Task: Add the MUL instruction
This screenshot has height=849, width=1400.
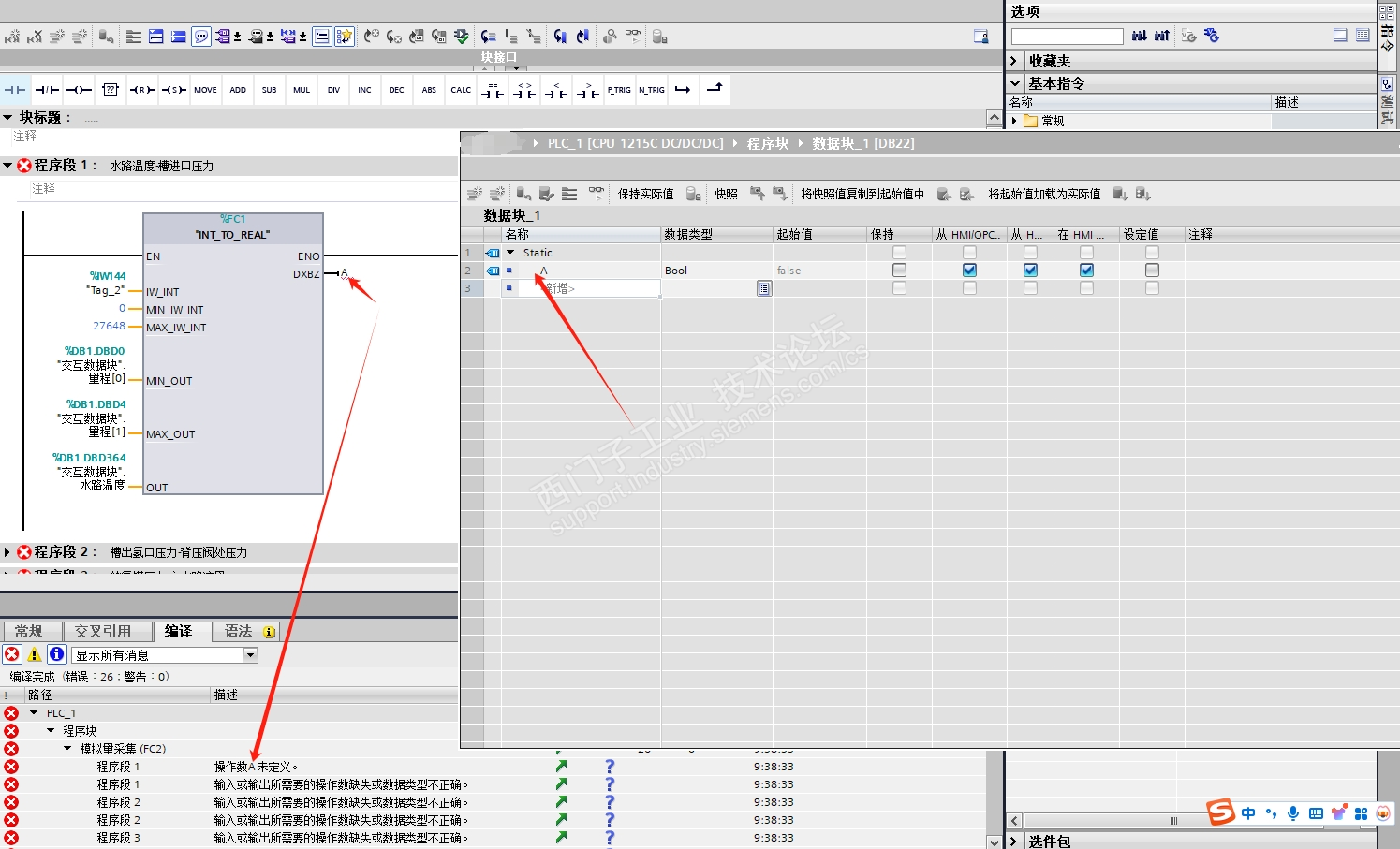Action: (x=302, y=90)
